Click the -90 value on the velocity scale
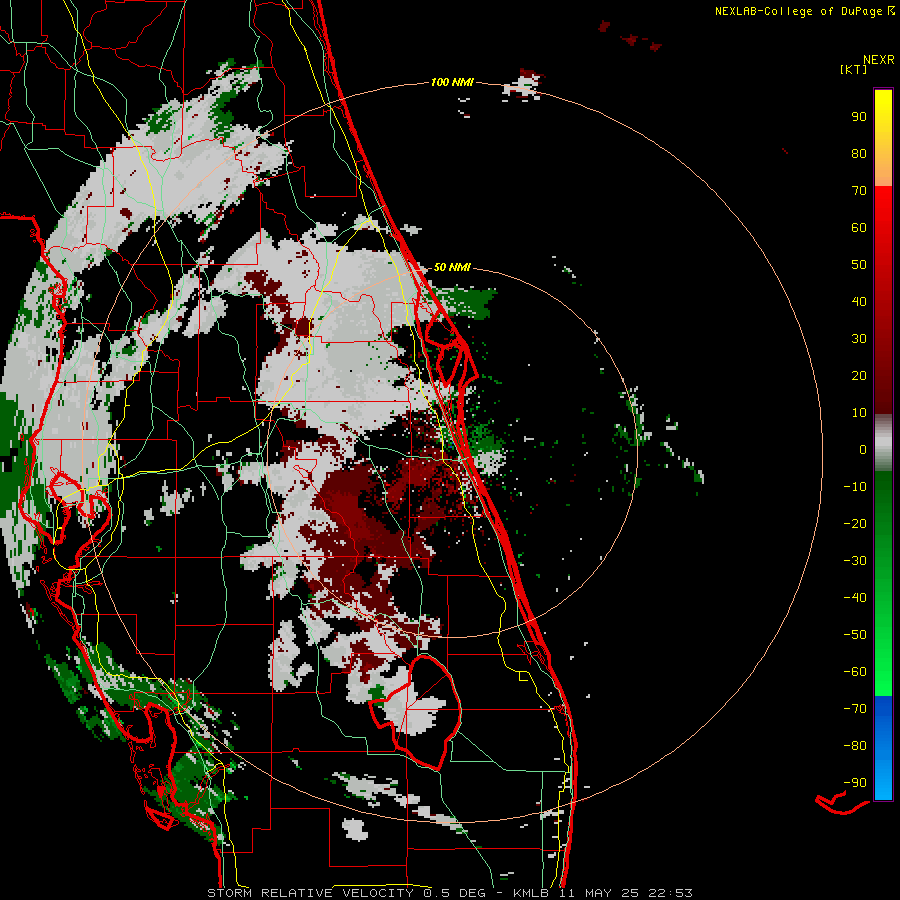The image size is (900, 900). (855, 783)
